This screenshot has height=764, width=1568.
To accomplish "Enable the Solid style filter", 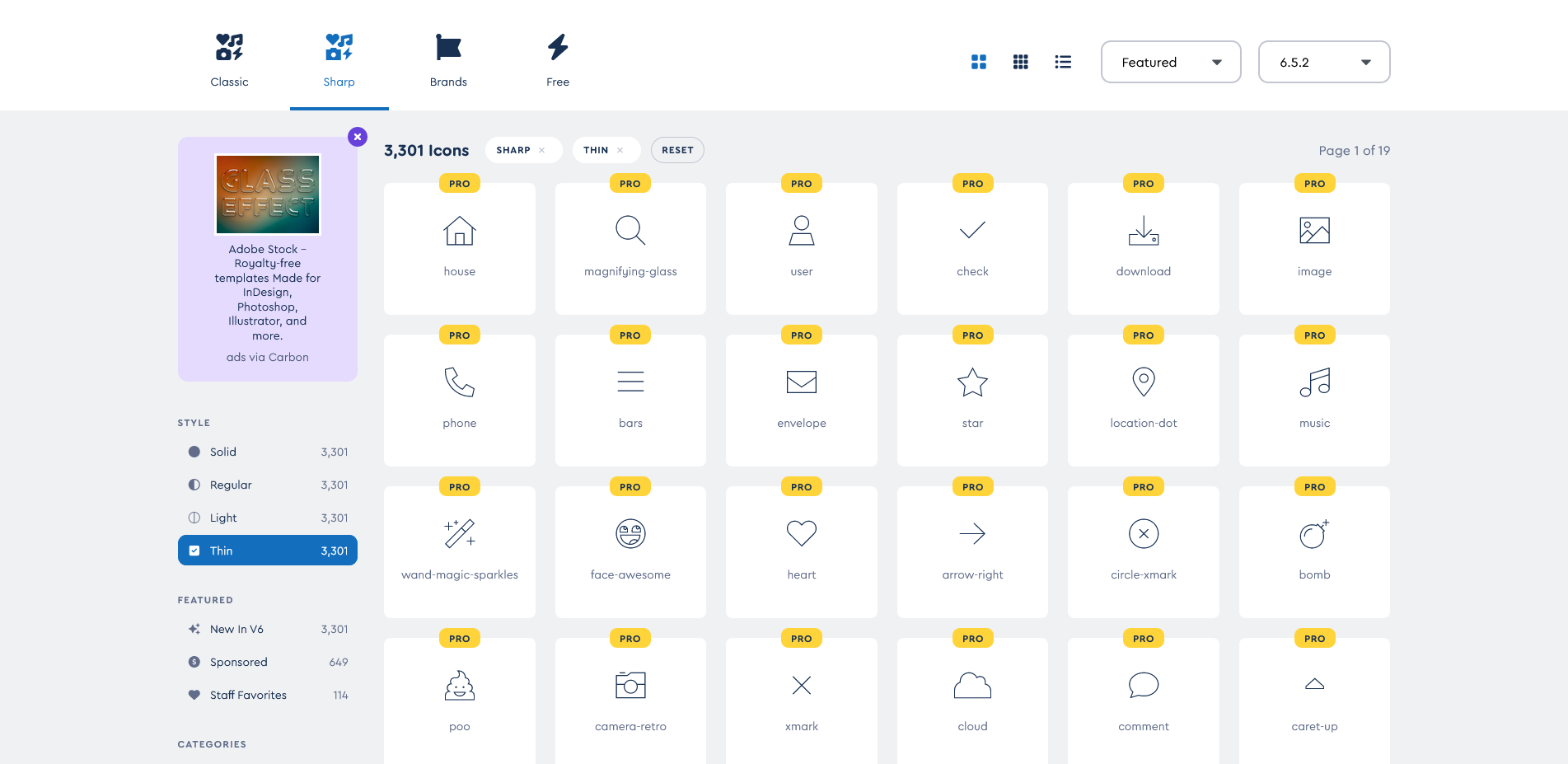I will point(267,452).
